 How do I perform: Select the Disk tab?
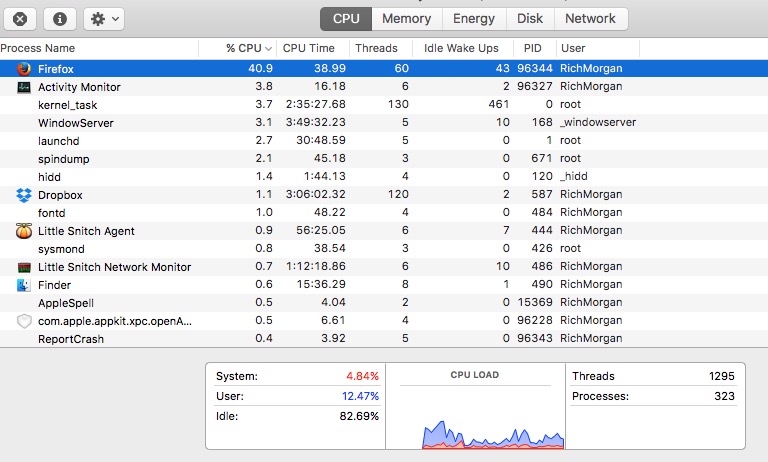pos(530,19)
